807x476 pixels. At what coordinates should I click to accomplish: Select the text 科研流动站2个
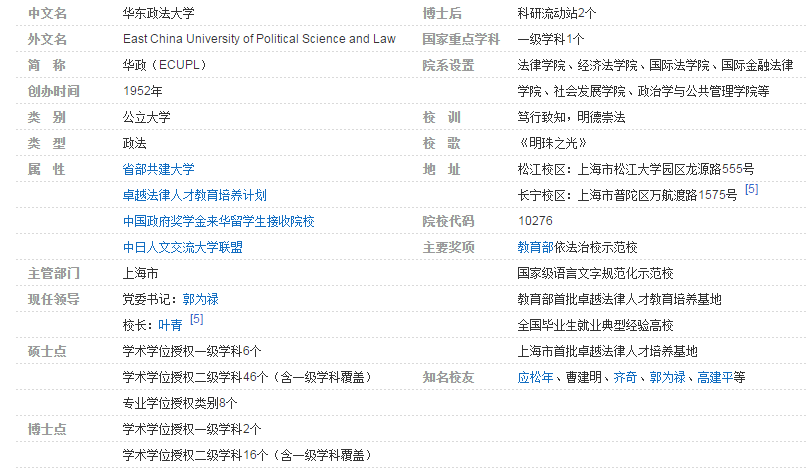click(x=557, y=13)
